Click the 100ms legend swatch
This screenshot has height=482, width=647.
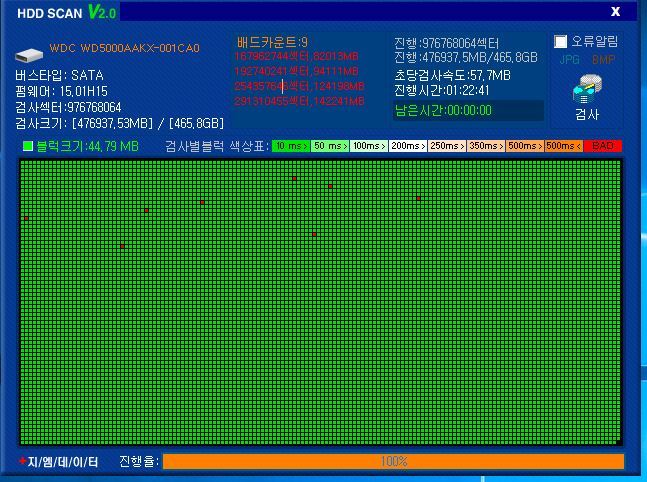[x=369, y=146]
